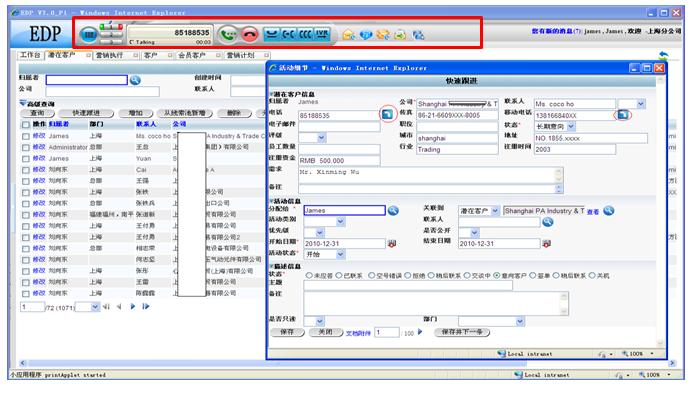Open calendar for 结束日期
This screenshot has width=696, height=393.
(x=546, y=243)
